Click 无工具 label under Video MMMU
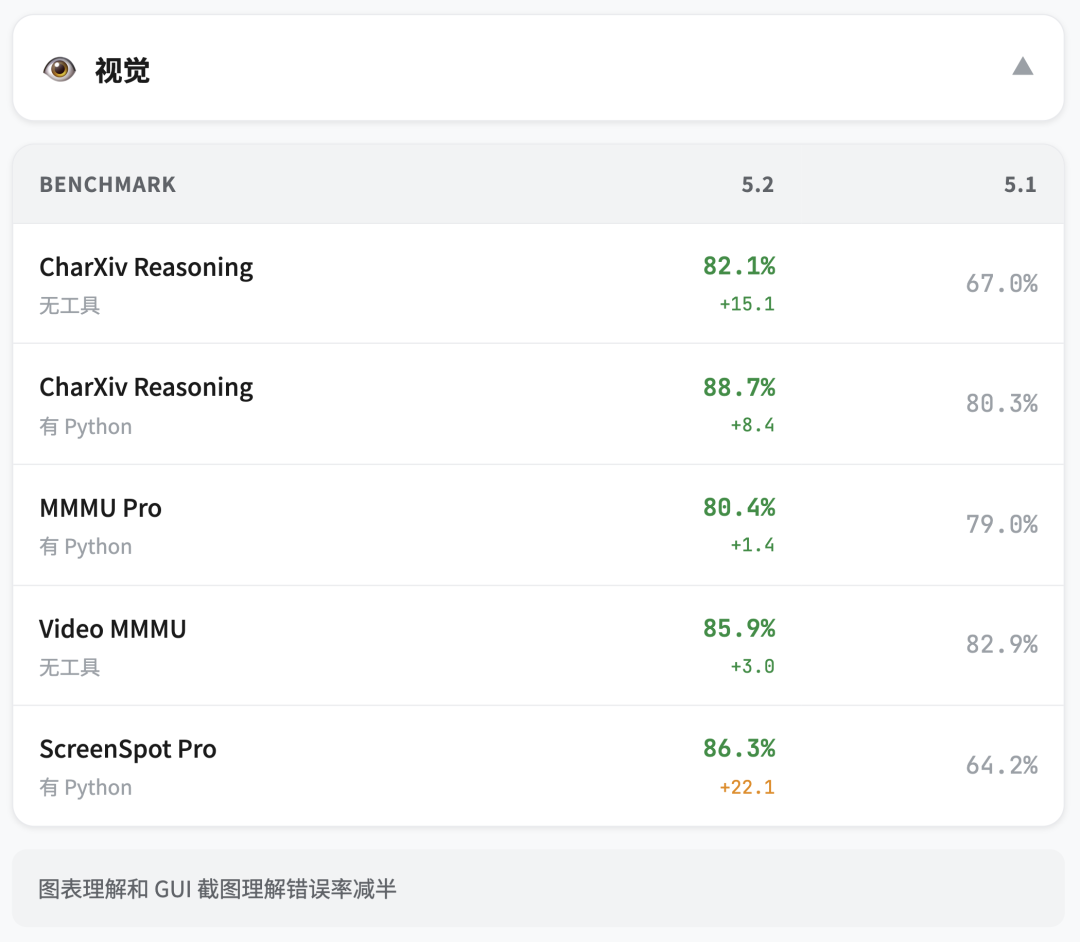1080x942 pixels. click(x=70, y=667)
